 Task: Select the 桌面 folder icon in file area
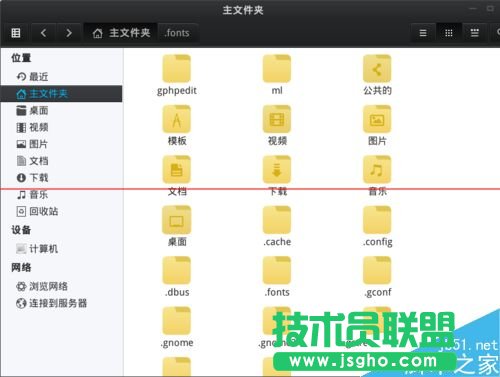(177, 220)
